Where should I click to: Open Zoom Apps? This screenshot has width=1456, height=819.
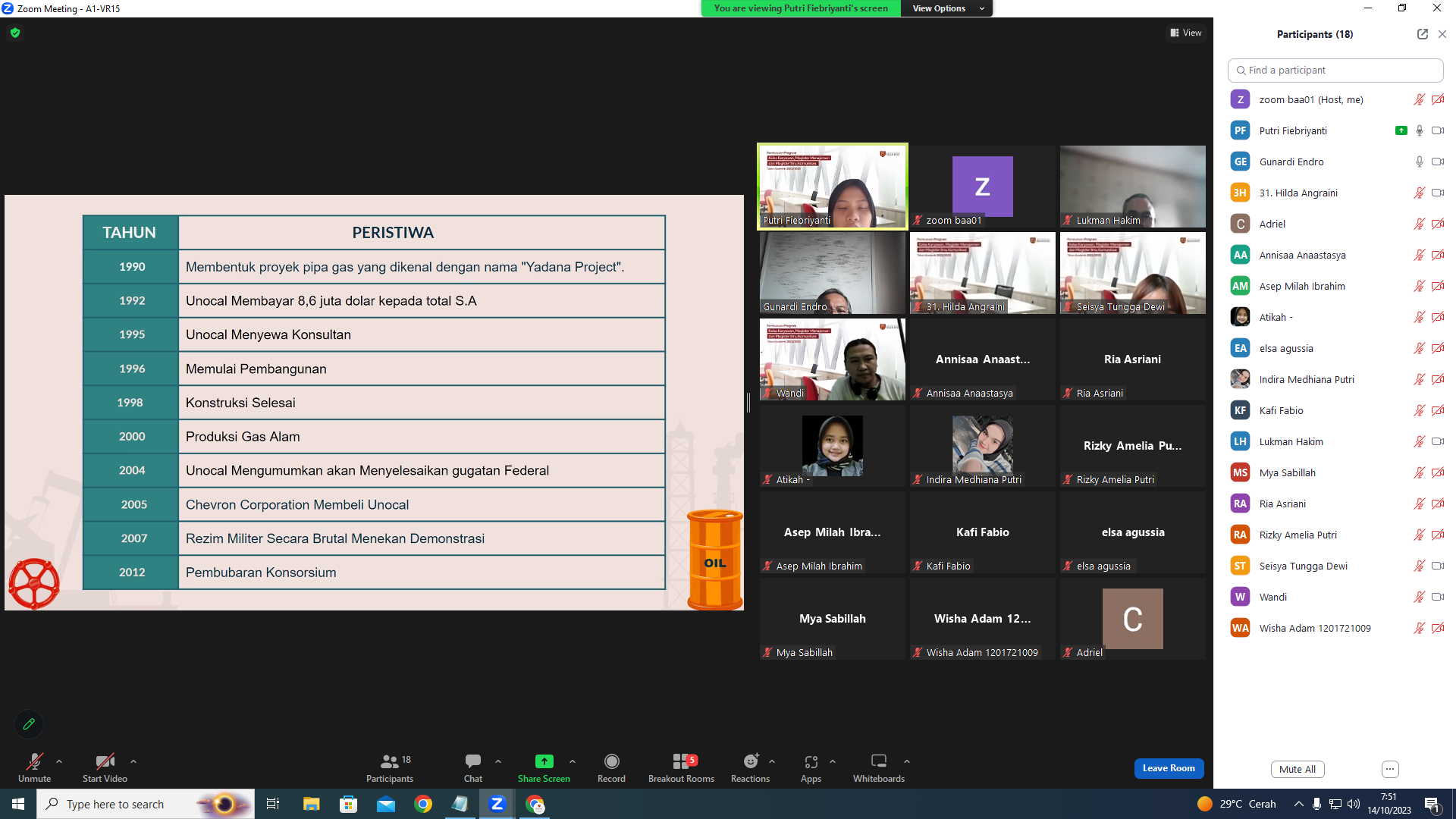tap(811, 767)
